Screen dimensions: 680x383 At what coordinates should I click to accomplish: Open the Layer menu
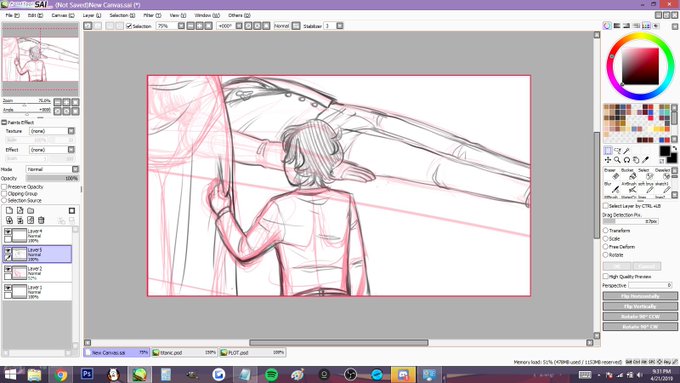(x=92, y=15)
